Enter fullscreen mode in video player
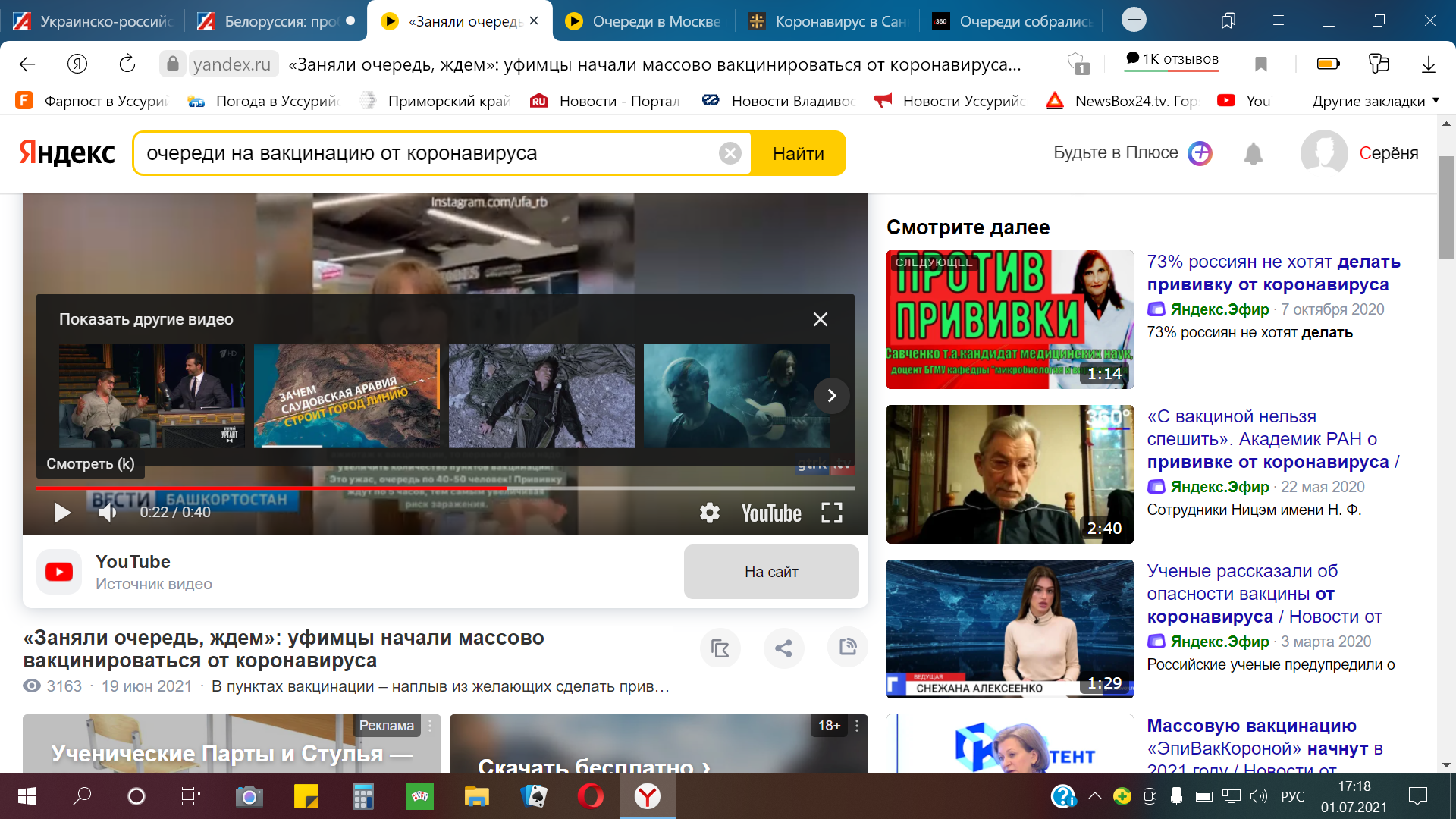Image resolution: width=1456 pixels, height=819 pixels. [832, 513]
